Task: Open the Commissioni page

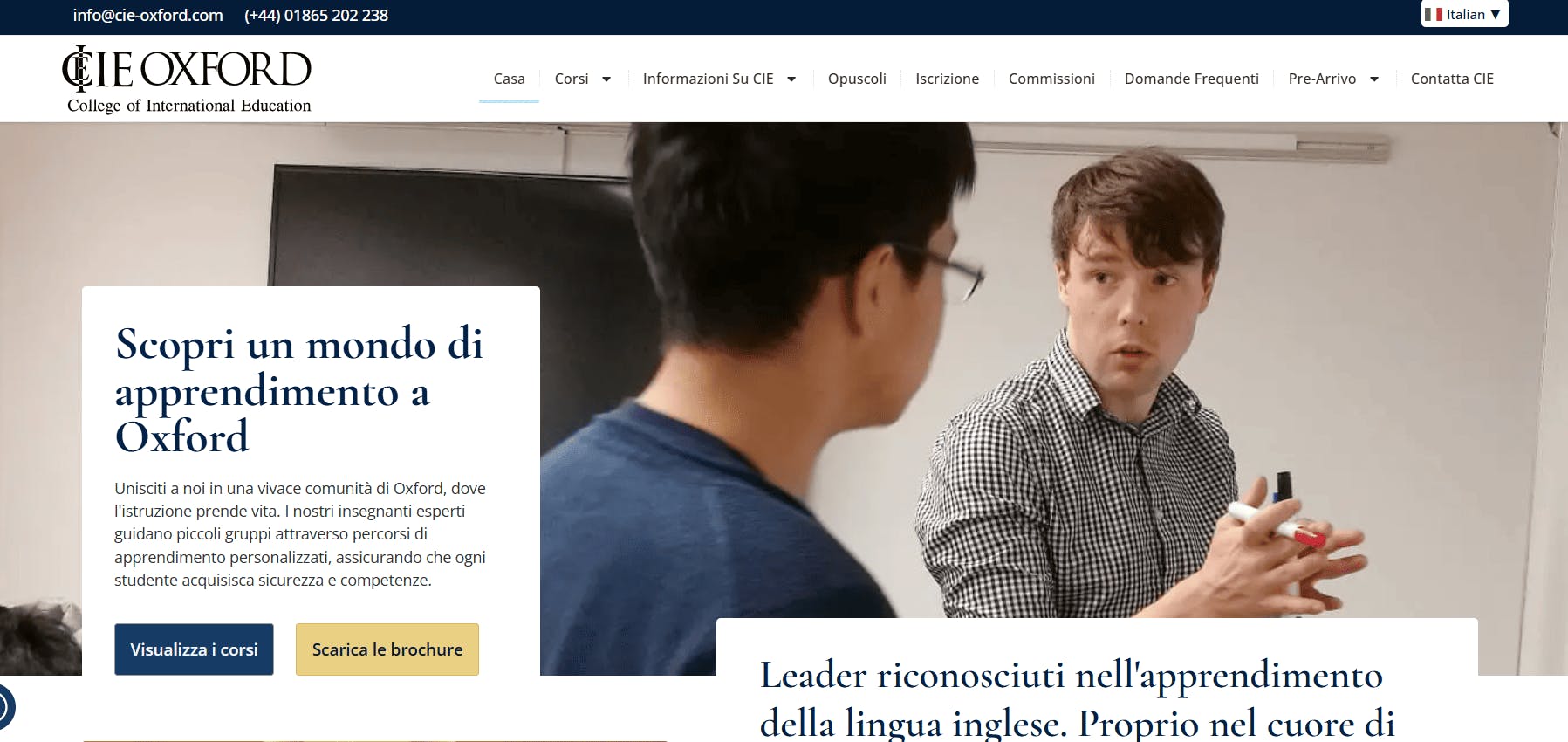Action: 1051,79
